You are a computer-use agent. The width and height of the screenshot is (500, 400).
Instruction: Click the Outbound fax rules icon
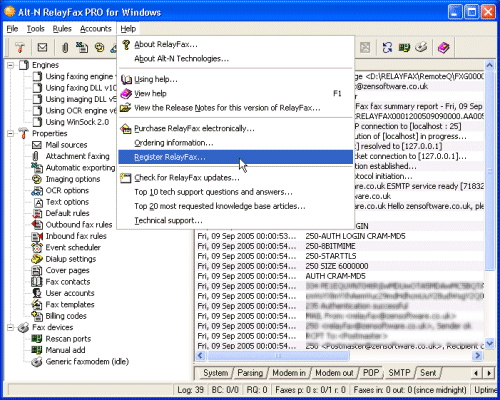coord(37,225)
